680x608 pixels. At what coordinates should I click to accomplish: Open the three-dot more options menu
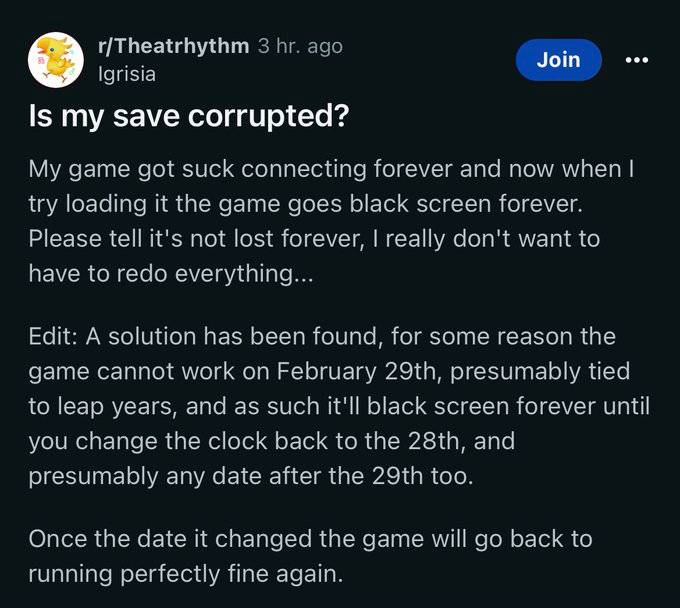point(636,60)
